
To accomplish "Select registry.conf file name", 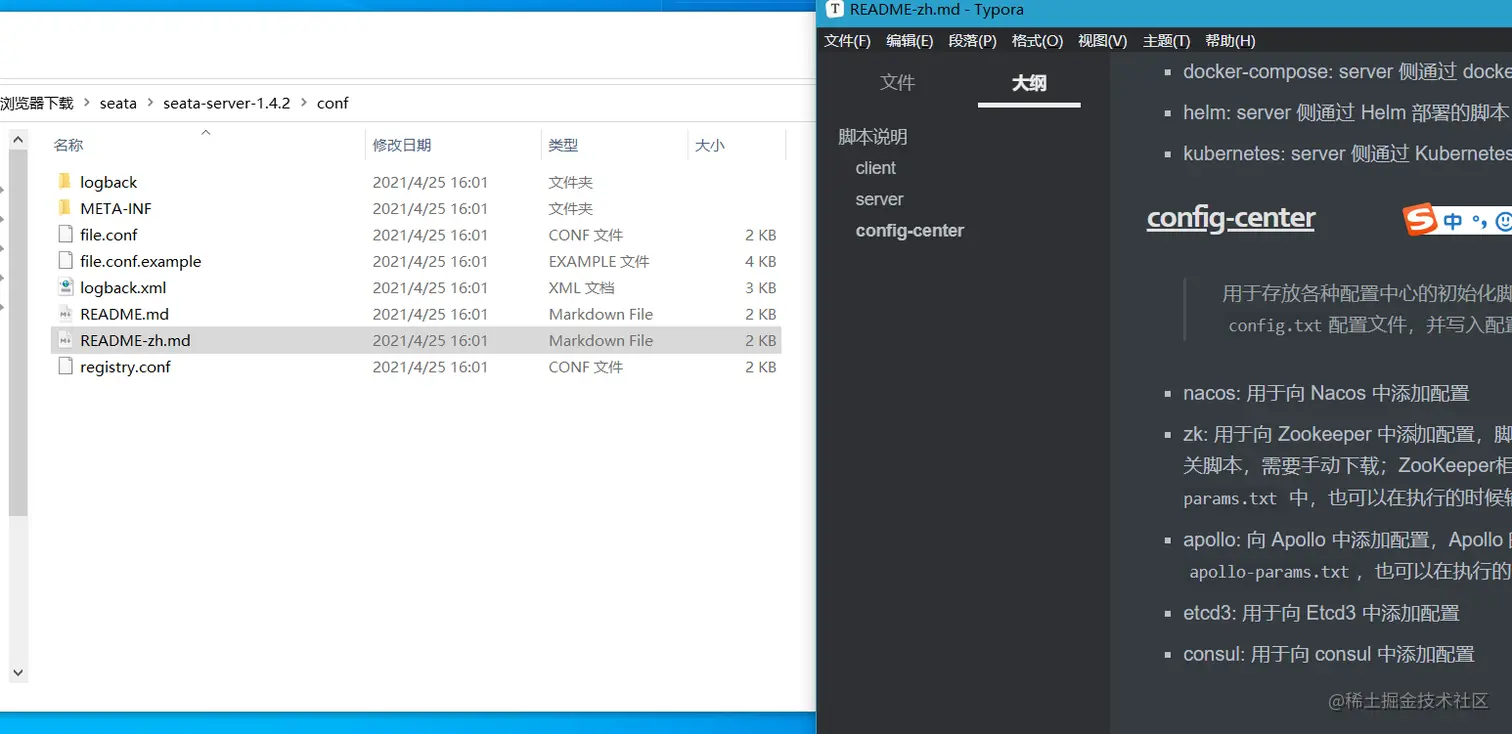I will 125,367.
